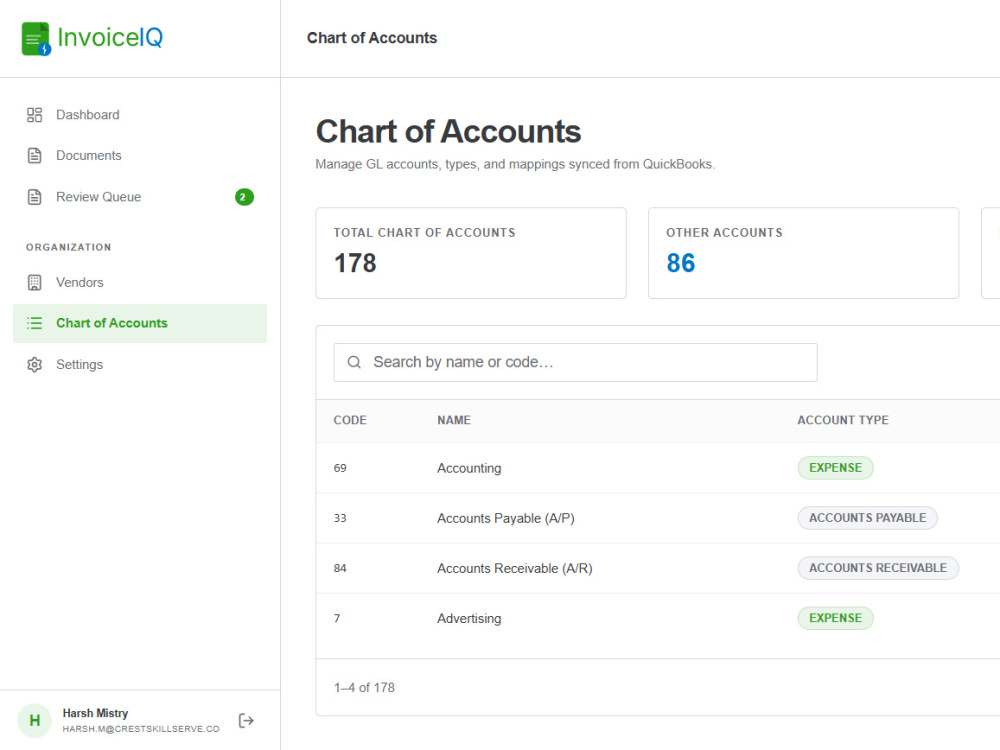Select the Total Chart of Accounts card
1000x750 pixels.
(471, 253)
